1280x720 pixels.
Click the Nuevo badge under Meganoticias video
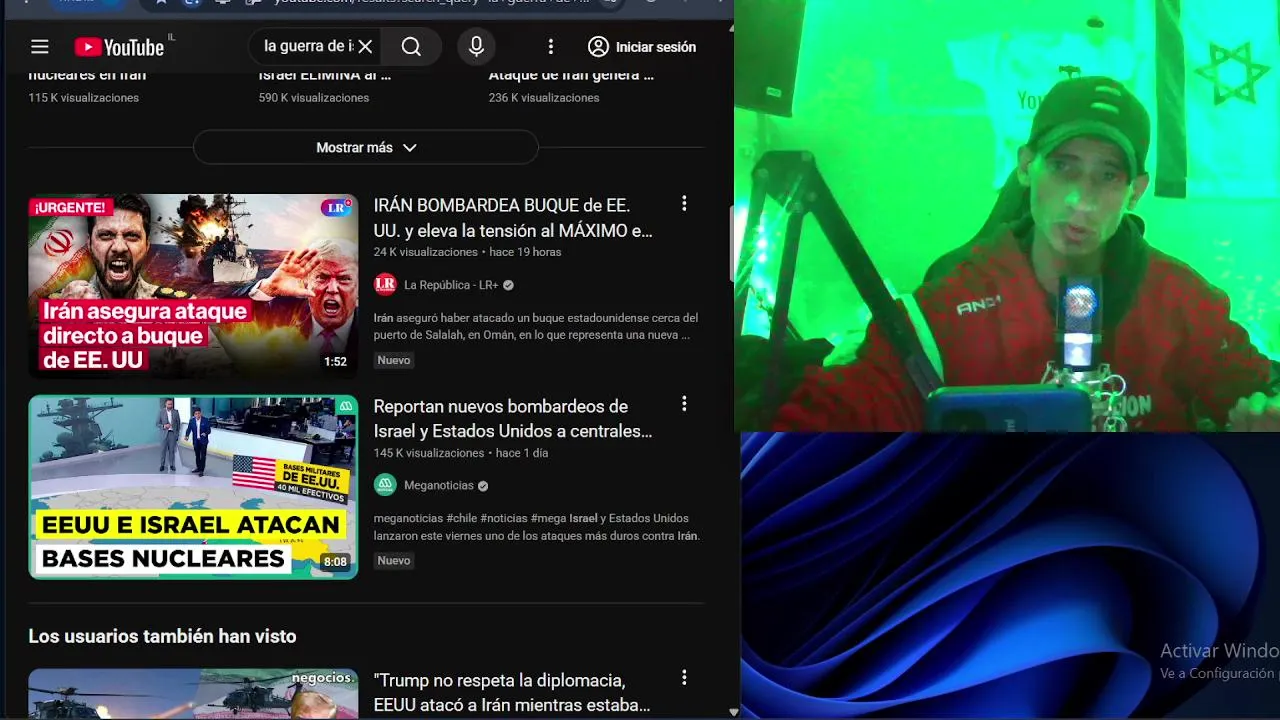(394, 560)
